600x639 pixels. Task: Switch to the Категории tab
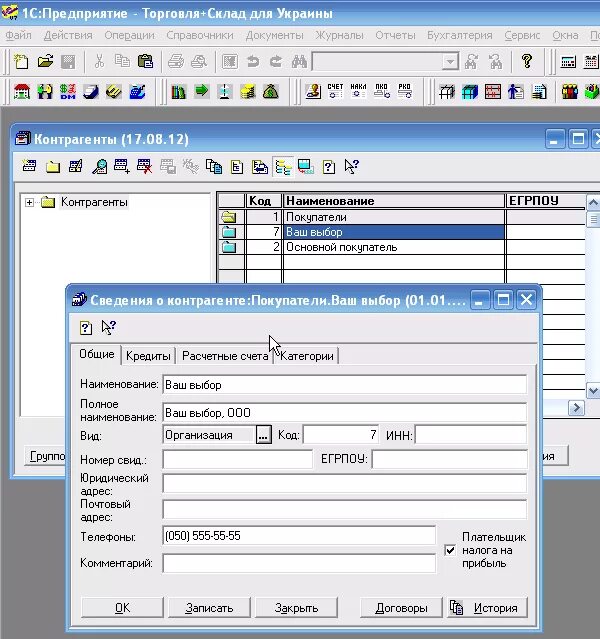307,356
